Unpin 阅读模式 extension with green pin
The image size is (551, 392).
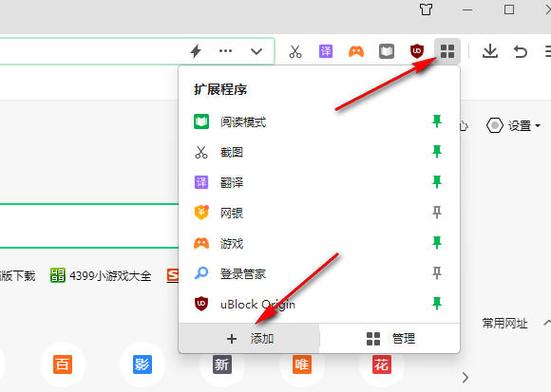click(437, 121)
